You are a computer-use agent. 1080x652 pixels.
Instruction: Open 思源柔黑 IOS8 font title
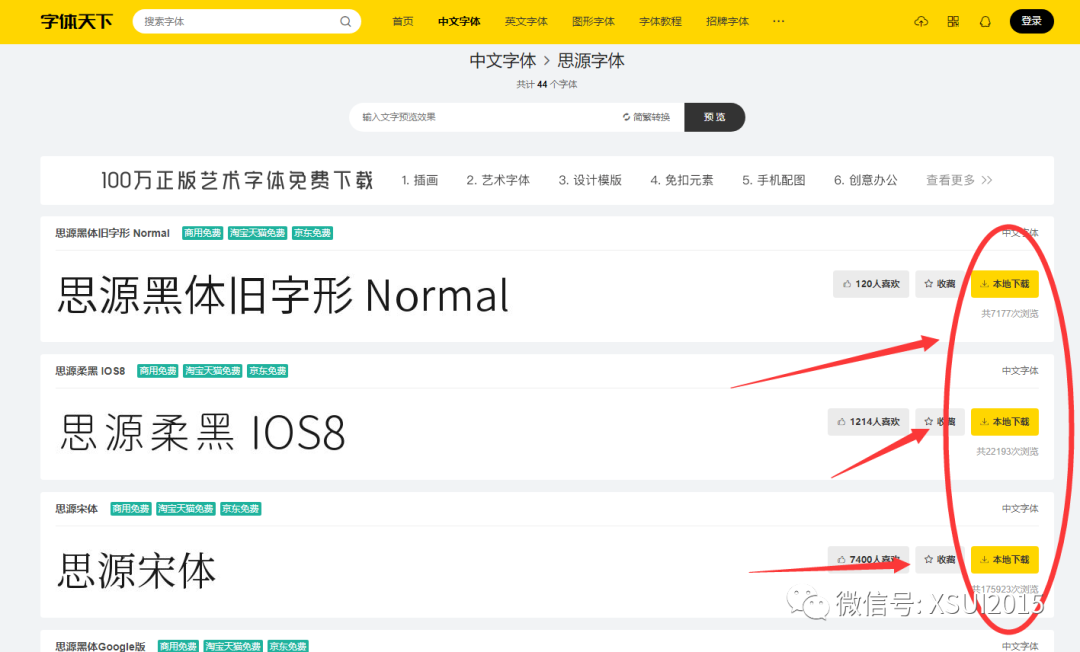[90, 371]
